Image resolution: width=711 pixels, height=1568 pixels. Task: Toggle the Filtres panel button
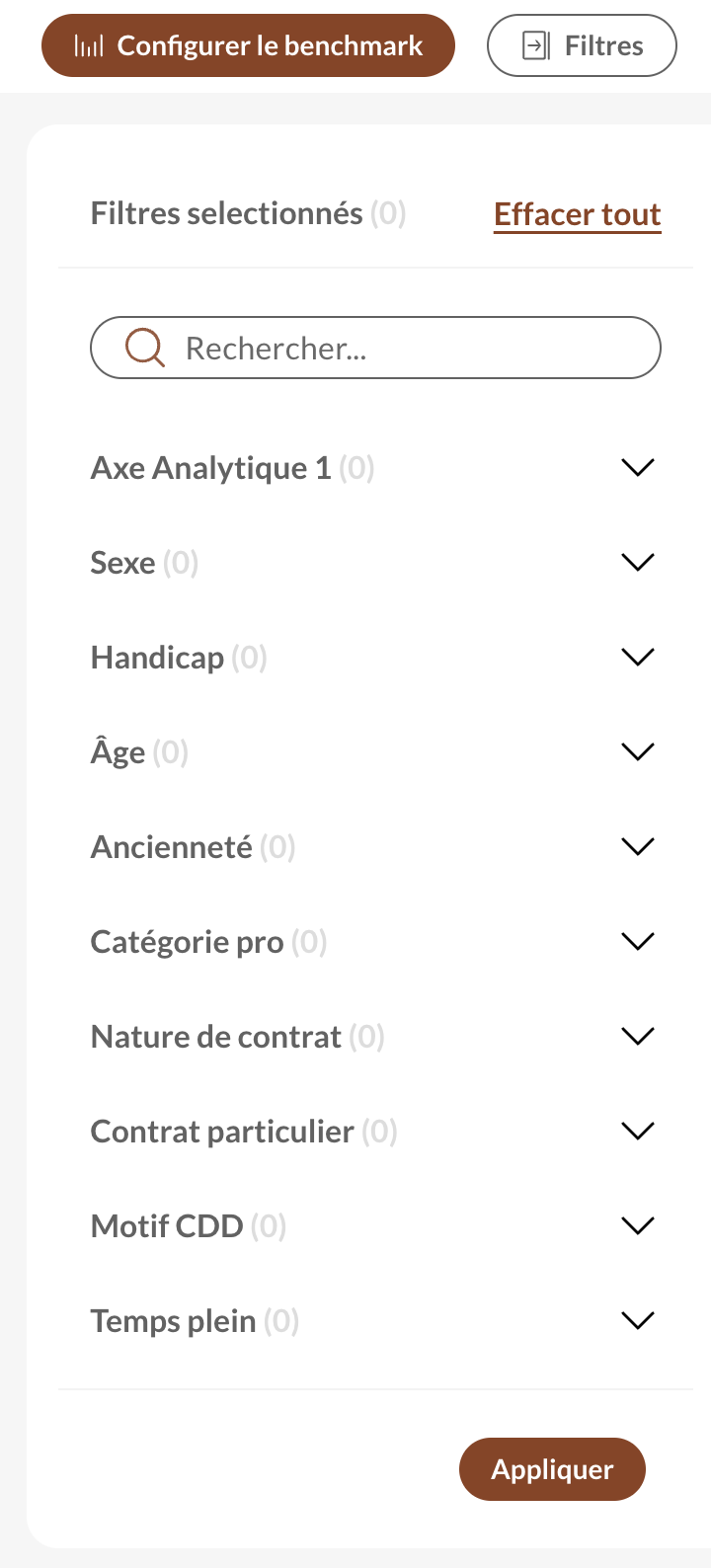click(x=582, y=45)
